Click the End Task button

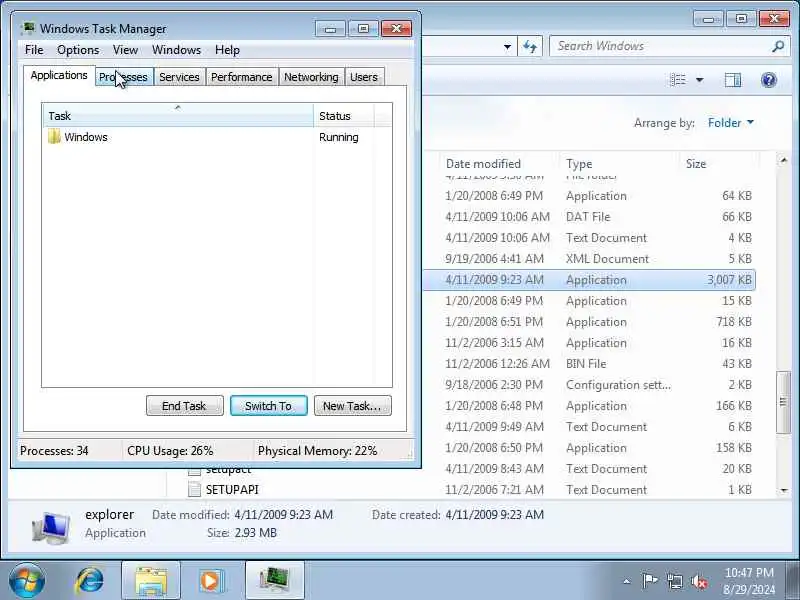[185, 406]
